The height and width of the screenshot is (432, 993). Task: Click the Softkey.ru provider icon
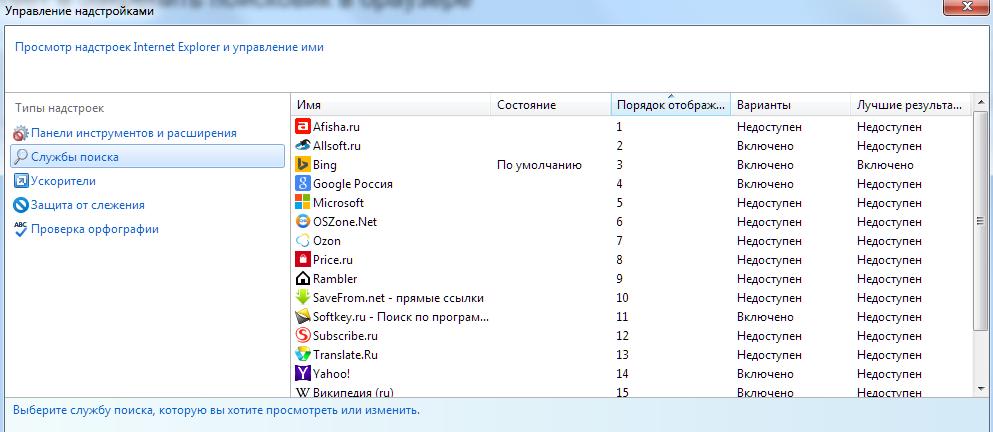[x=303, y=317]
